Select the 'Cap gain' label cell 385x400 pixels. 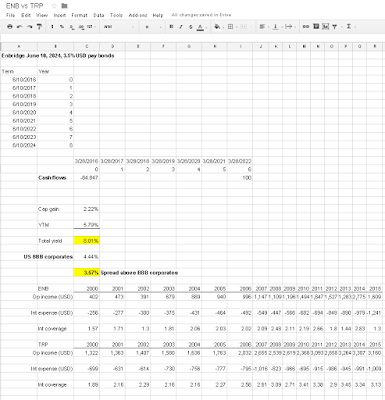click(x=55, y=209)
